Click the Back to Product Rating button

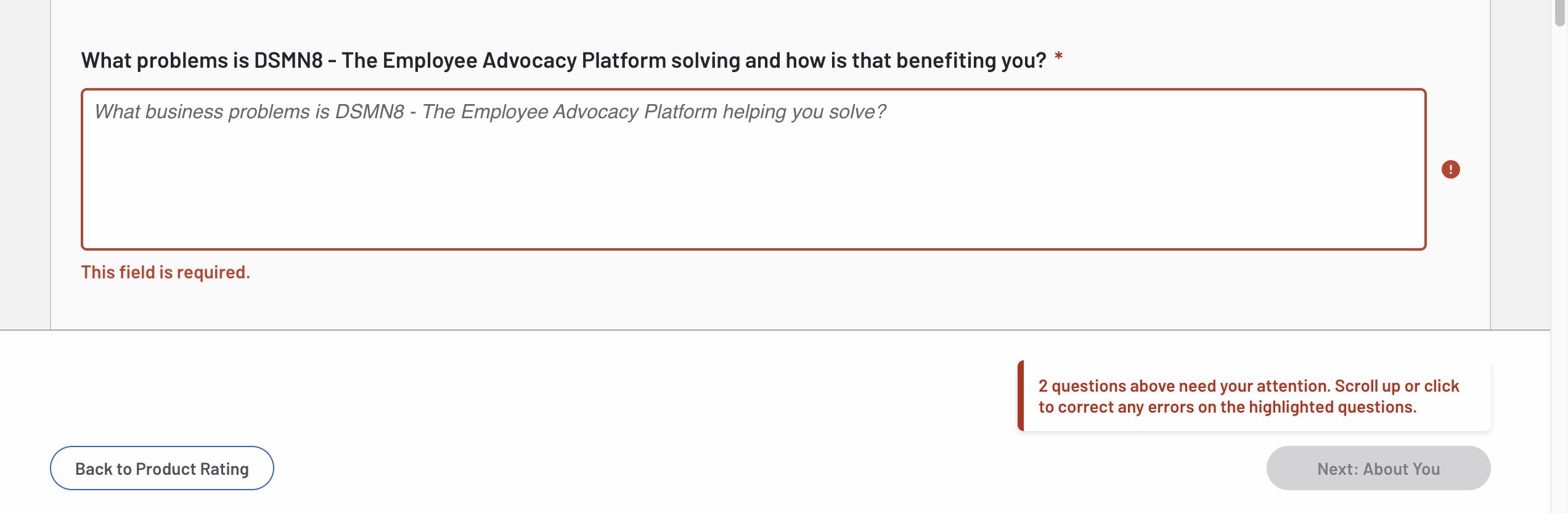(162, 469)
